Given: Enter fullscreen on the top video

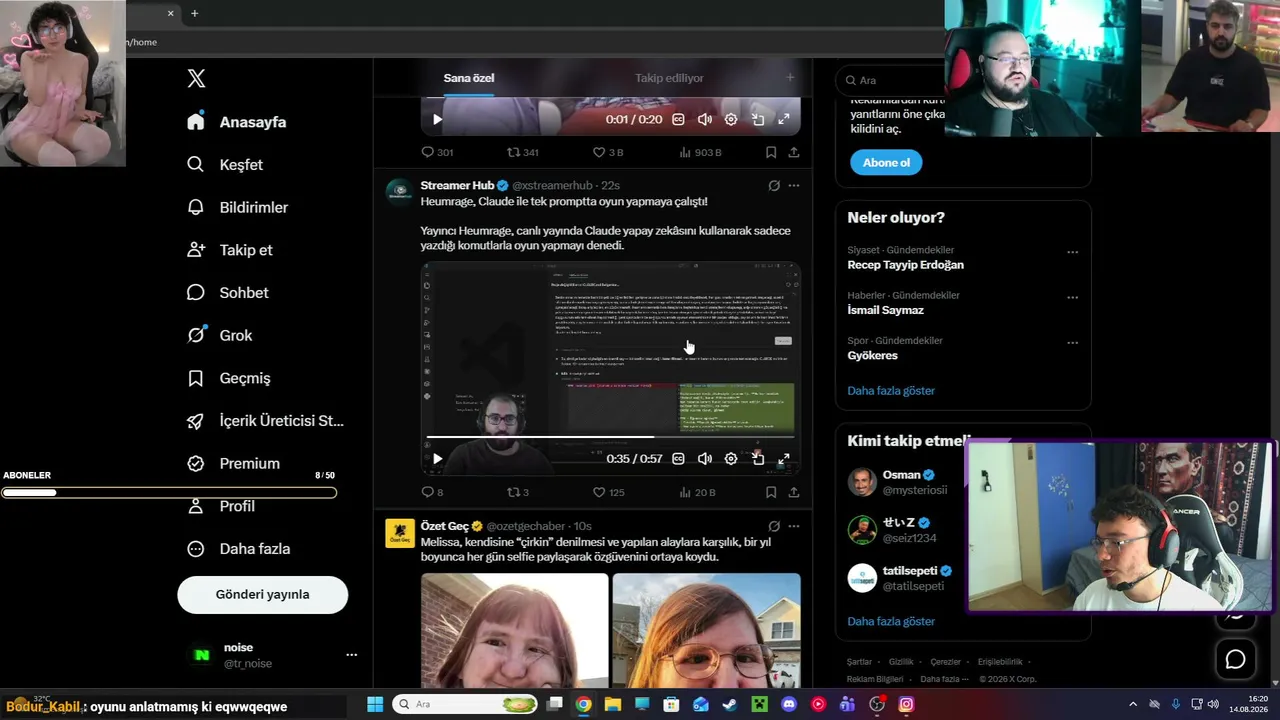Looking at the screenshot, I should coord(784,119).
